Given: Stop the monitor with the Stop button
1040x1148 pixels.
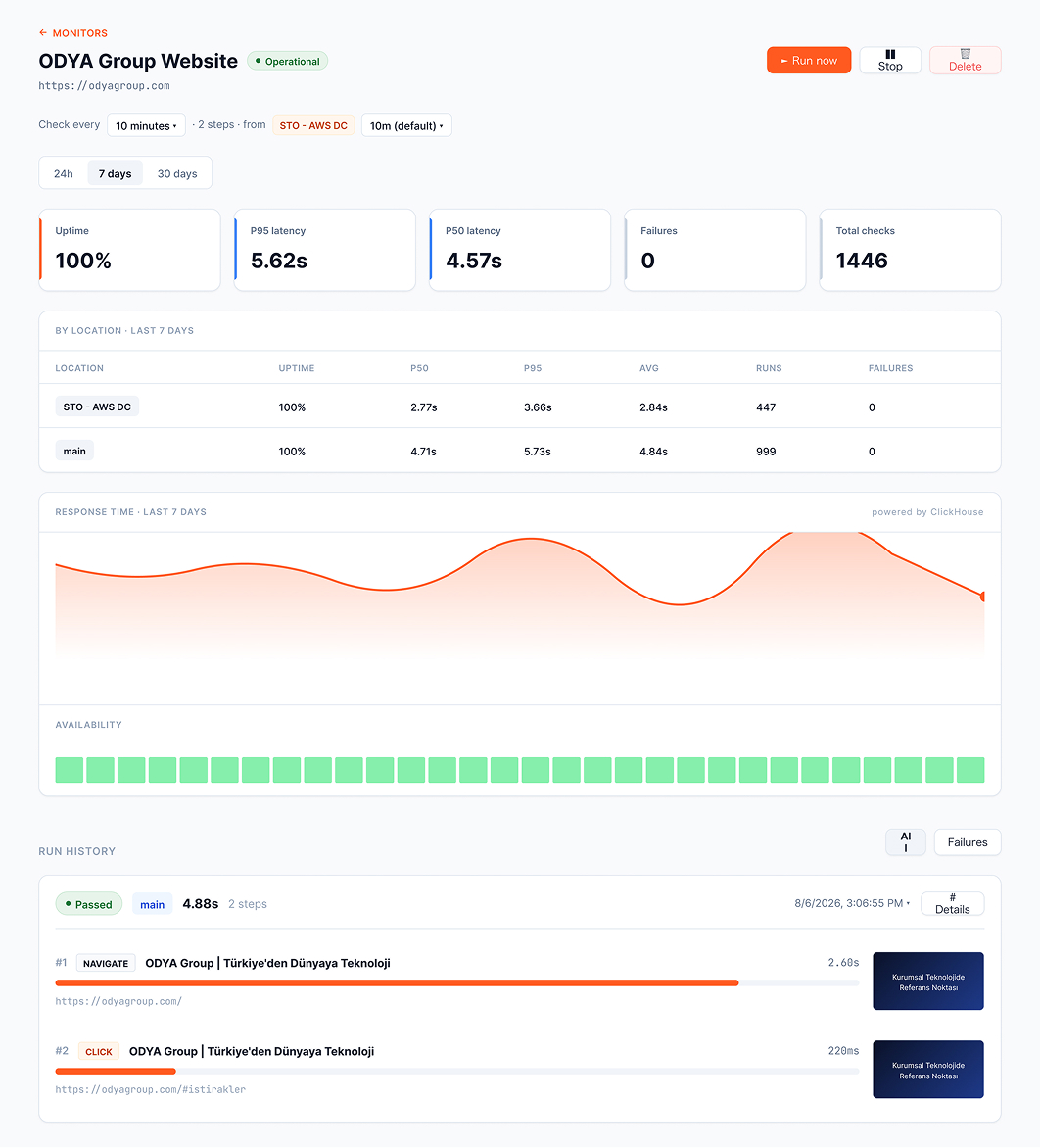Looking at the screenshot, I should 890,60.
